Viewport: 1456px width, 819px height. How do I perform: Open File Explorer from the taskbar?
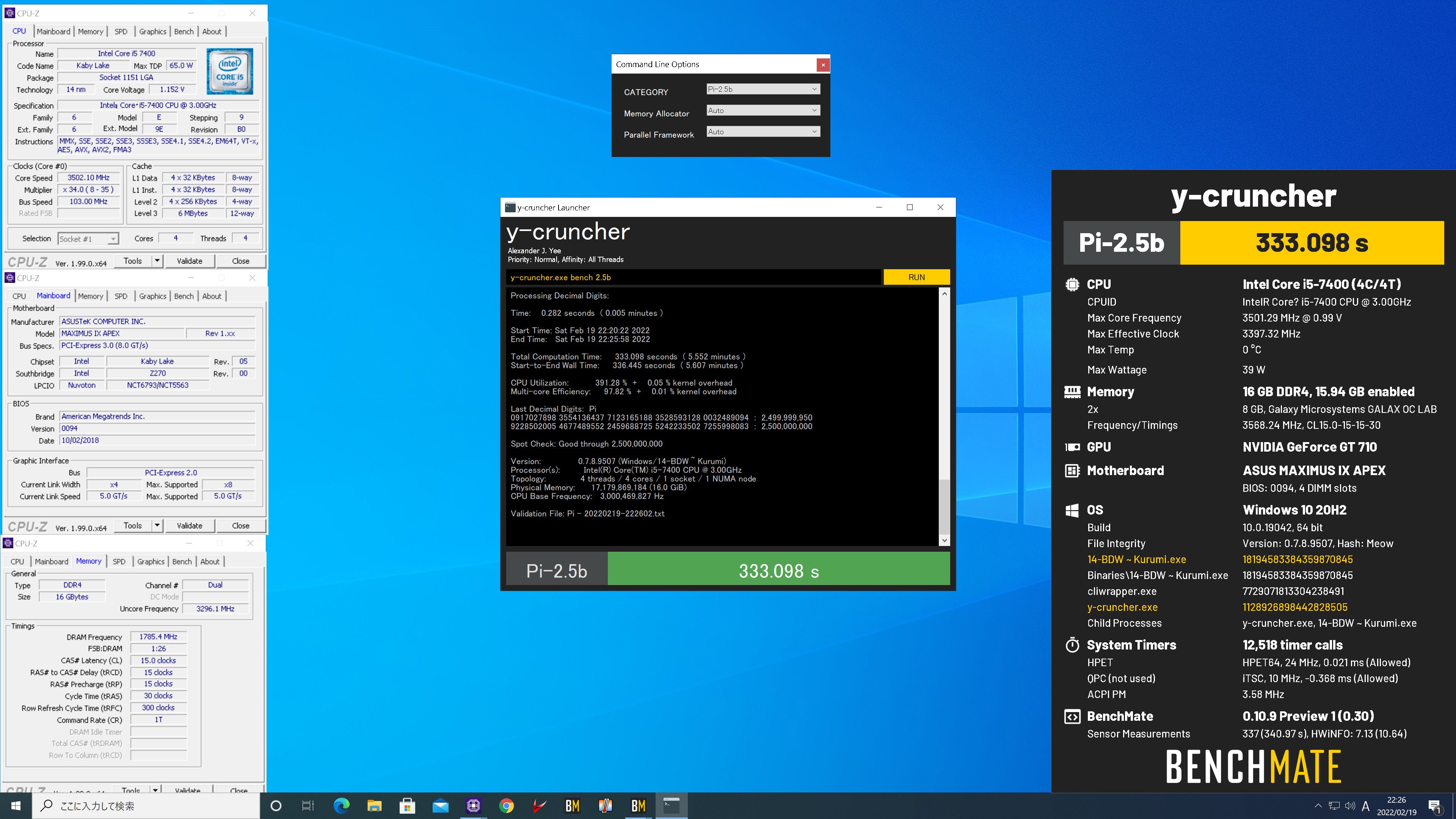pos(374,805)
